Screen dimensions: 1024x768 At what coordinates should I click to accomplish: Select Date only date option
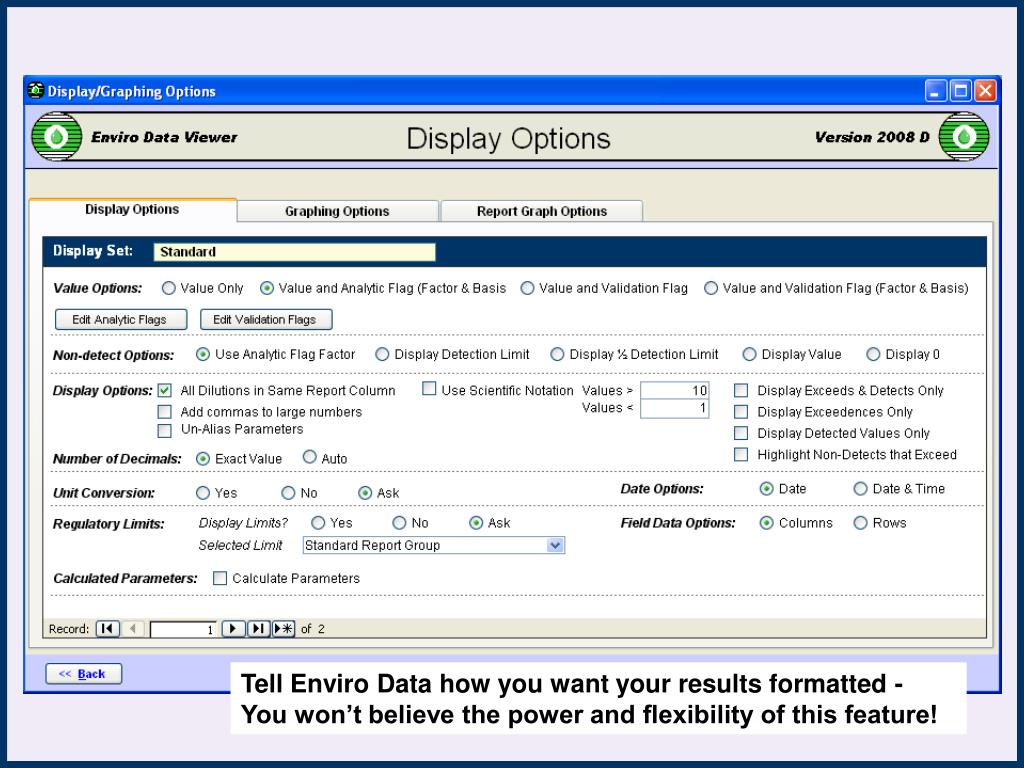click(767, 488)
